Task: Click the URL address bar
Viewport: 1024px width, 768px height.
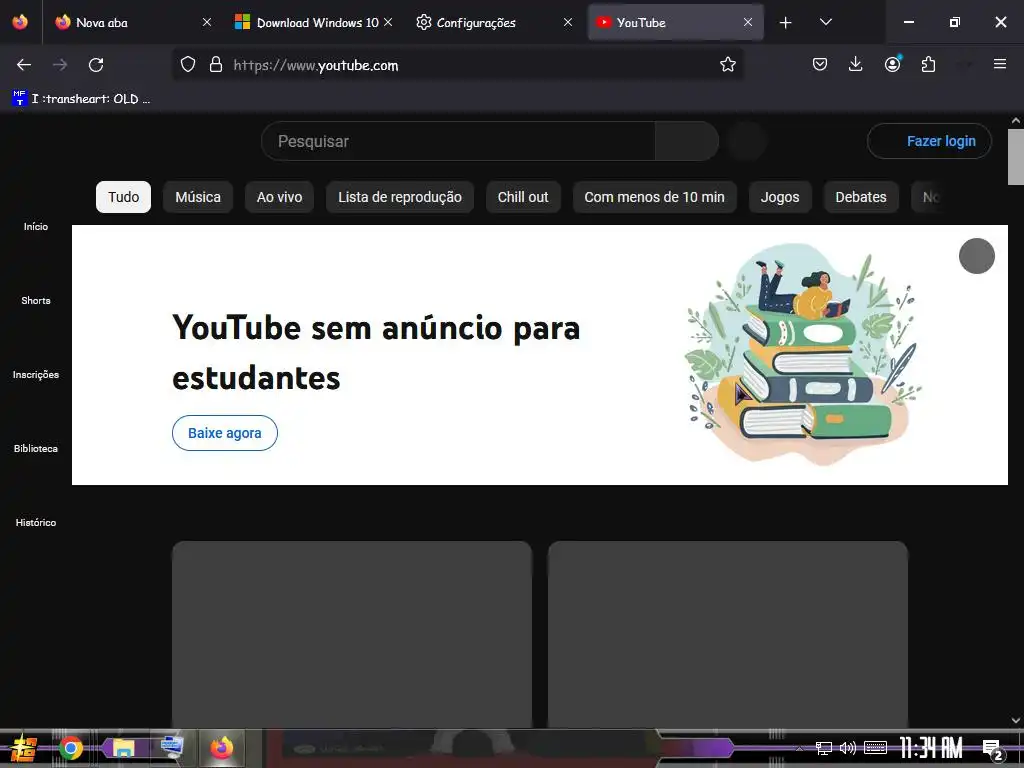Action: (457, 65)
